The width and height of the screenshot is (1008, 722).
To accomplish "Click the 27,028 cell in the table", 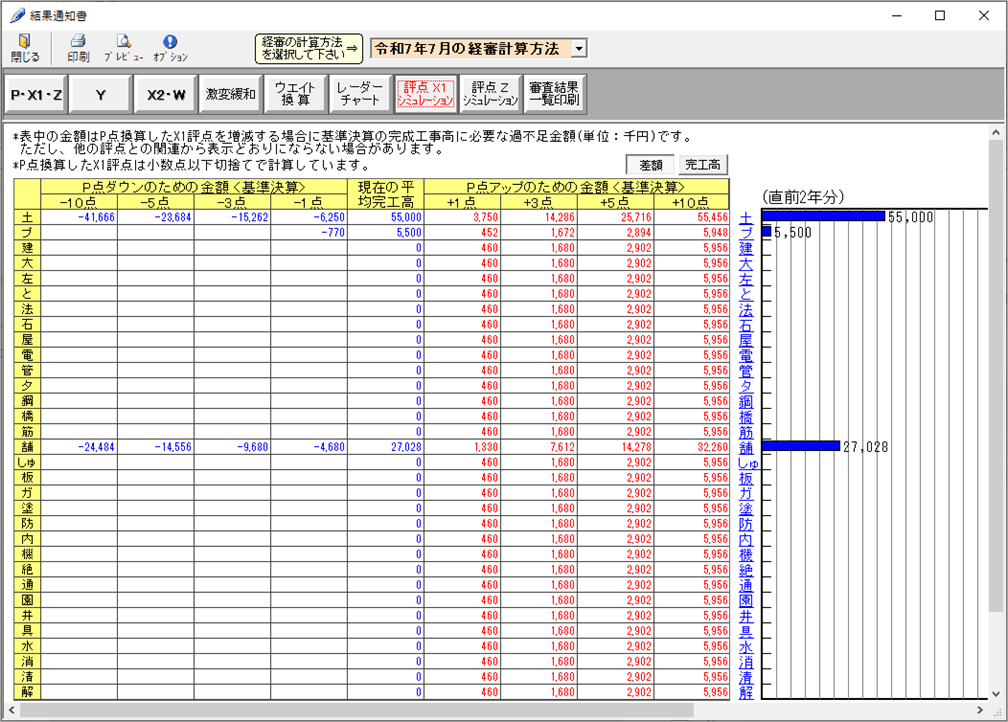I will coord(386,447).
